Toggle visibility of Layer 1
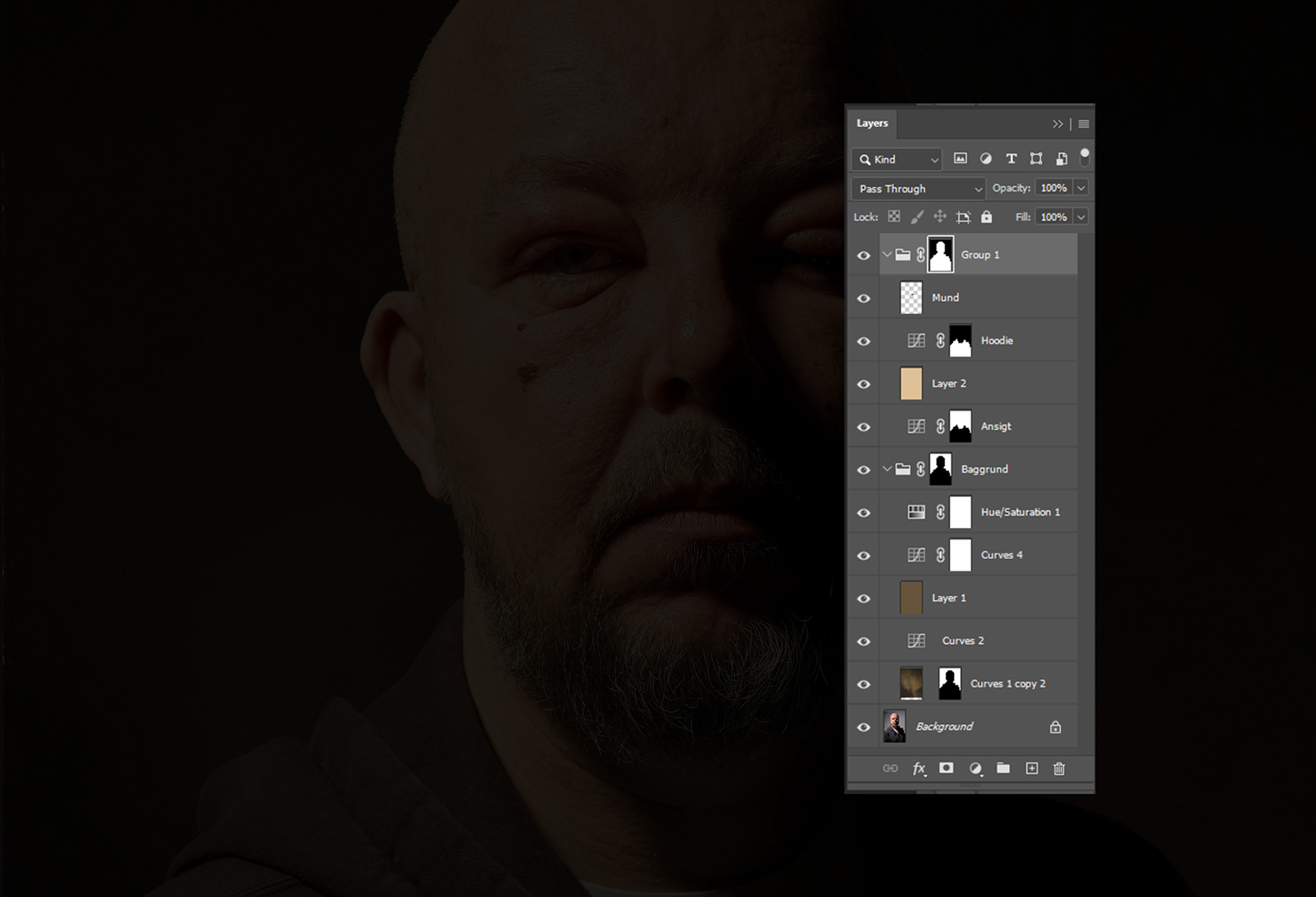1316x897 pixels. click(x=864, y=598)
